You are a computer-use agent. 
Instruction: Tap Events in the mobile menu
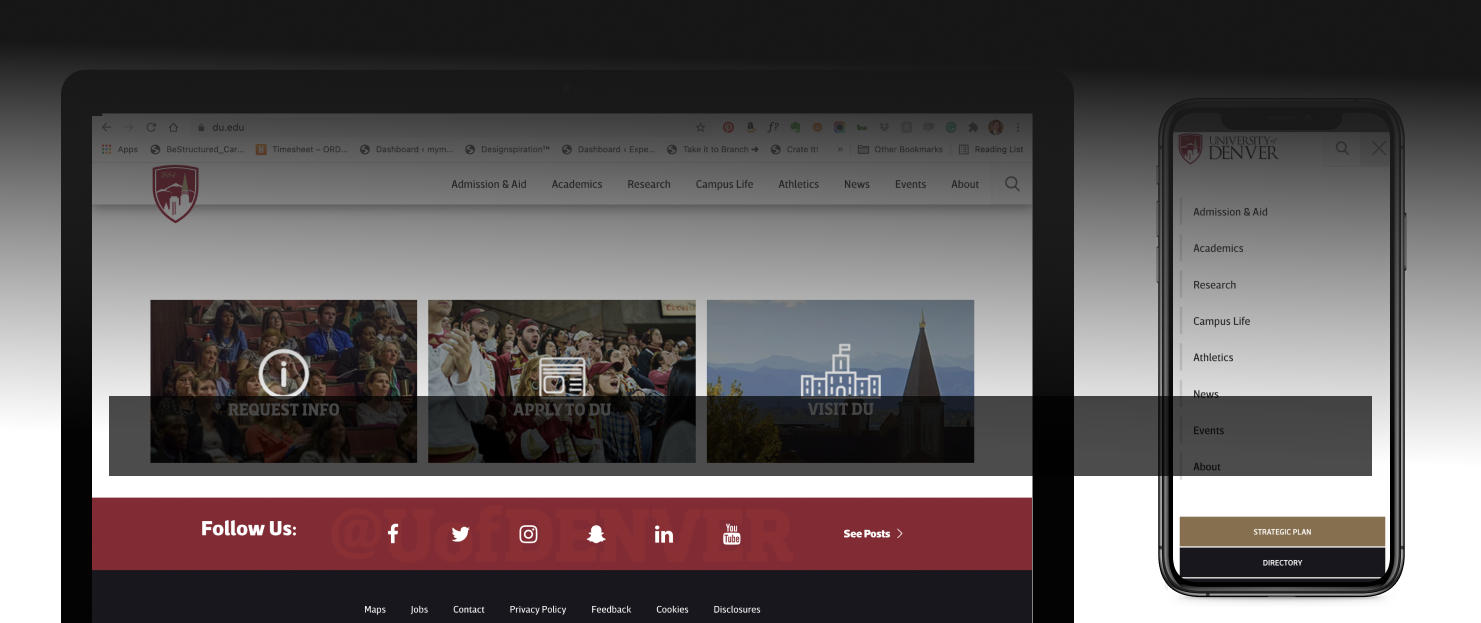coord(1208,430)
